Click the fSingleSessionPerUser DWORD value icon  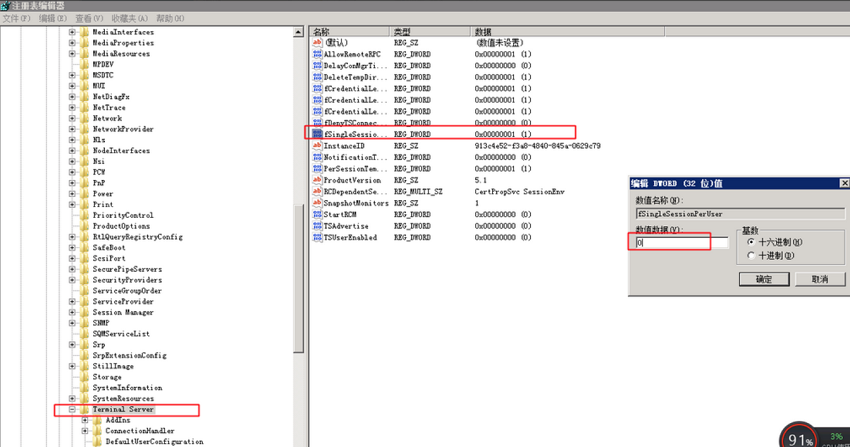(x=317, y=134)
